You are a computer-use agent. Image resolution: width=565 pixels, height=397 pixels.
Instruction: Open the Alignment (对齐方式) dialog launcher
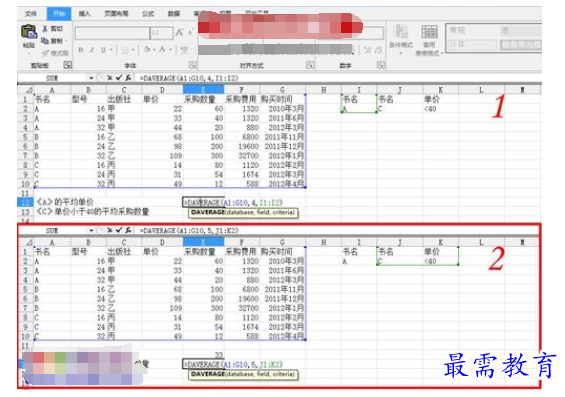310,65
